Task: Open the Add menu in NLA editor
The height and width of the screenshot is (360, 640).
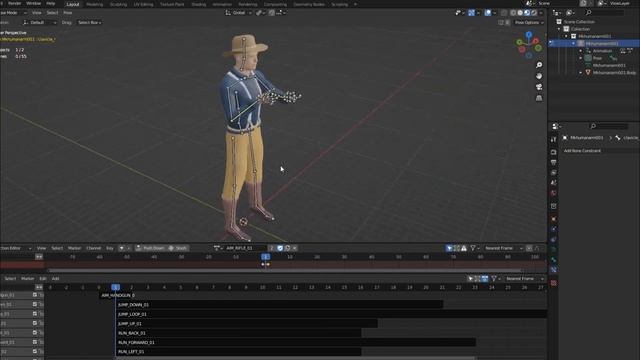Action: tap(55, 279)
